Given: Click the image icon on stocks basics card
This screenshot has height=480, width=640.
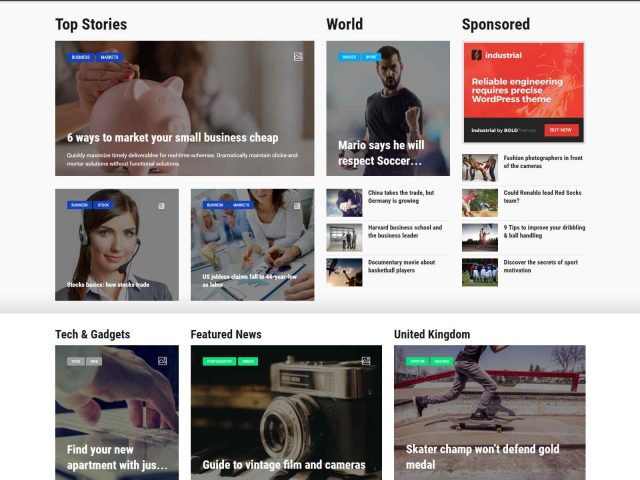Looking at the screenshot, I should click(162, 206).
